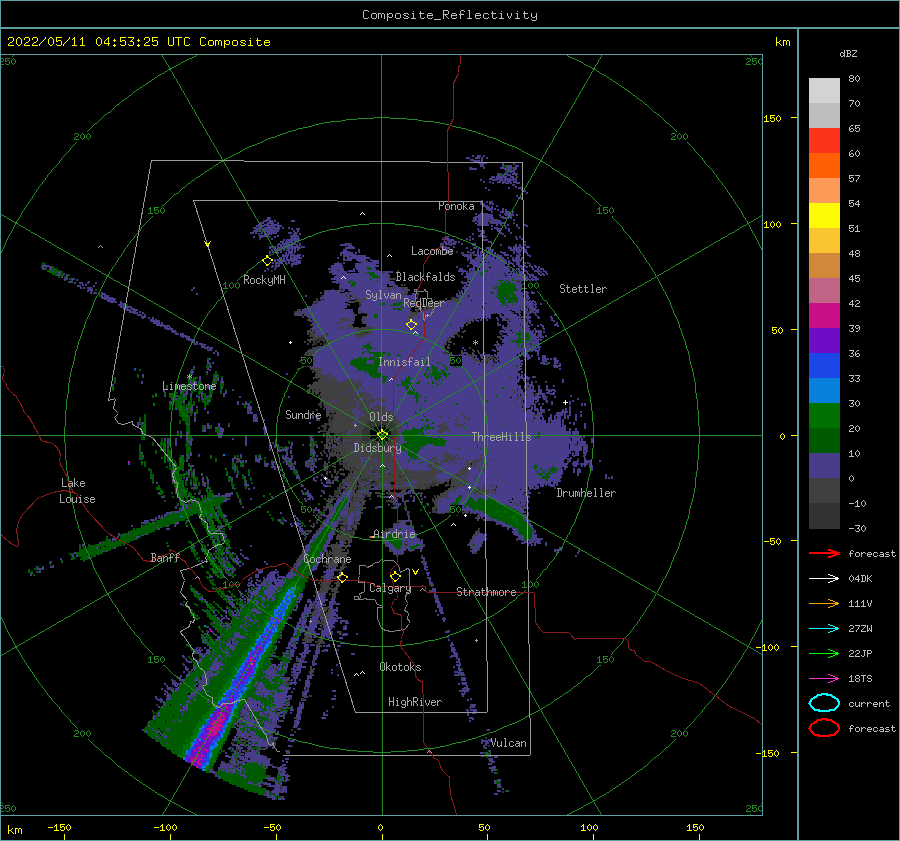Image resolution: width=900 pixels, height=841 pixels.
Task: Select the Okotoks label
Action: click(x=400, y=667)
